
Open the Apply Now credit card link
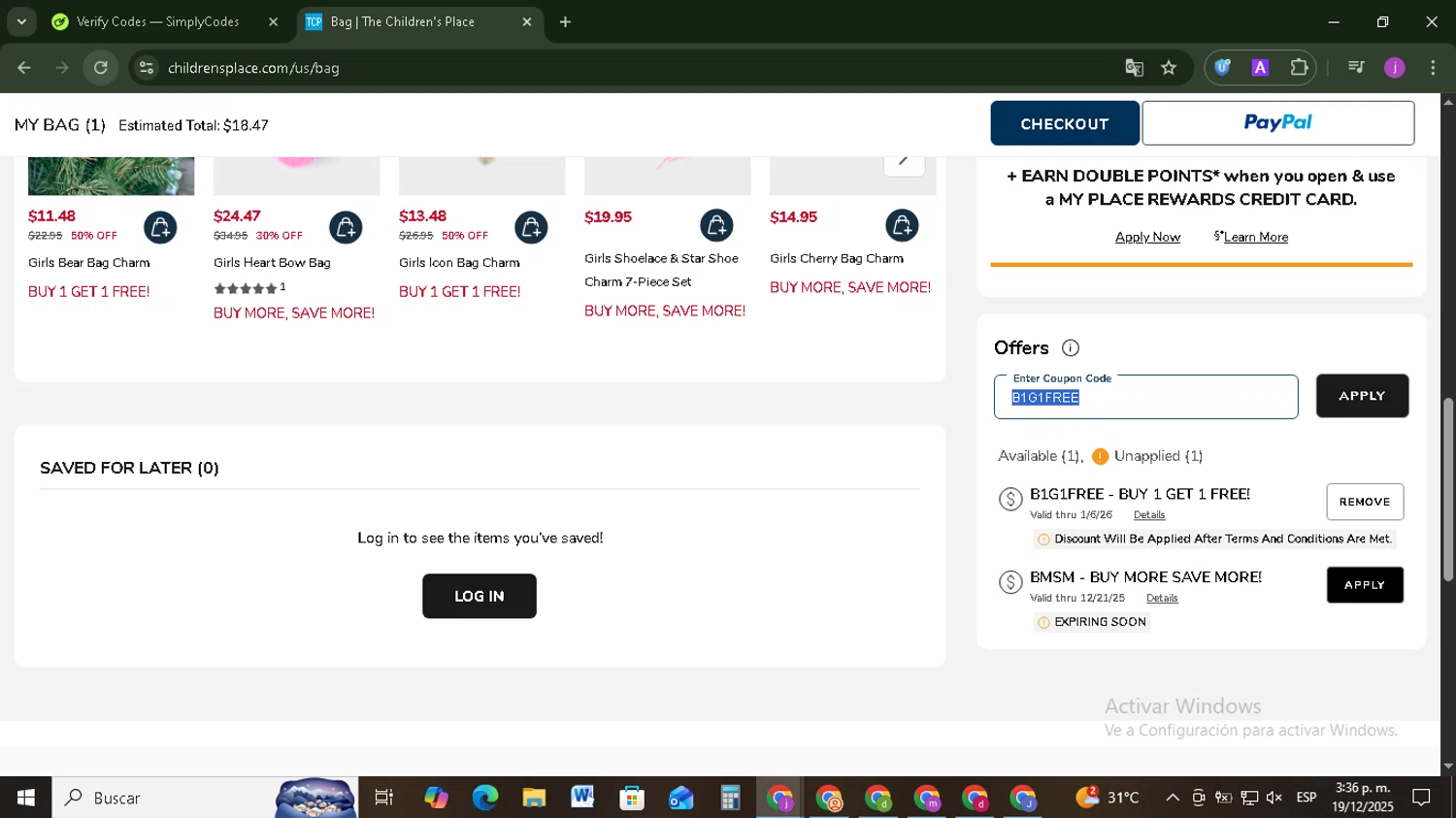click(x=1147, y=238)
